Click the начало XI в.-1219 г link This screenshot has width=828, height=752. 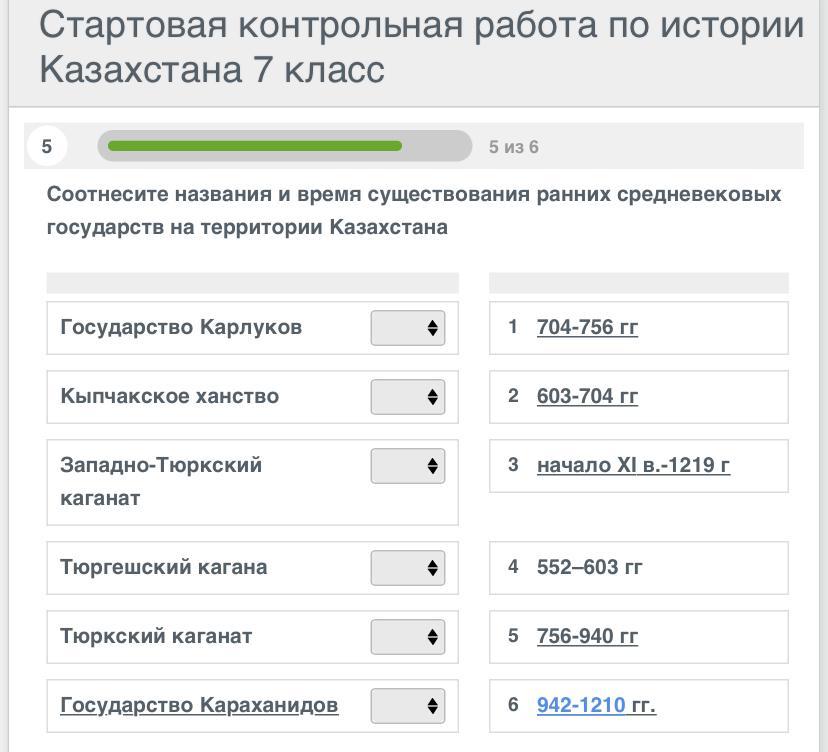point(633,465)
